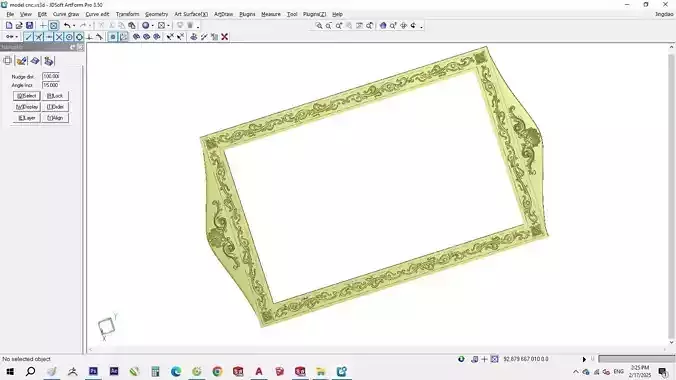Click the Order button in side panel
Image resolution: width=676 pixels, height=380 pixels.
pos(55,107)
